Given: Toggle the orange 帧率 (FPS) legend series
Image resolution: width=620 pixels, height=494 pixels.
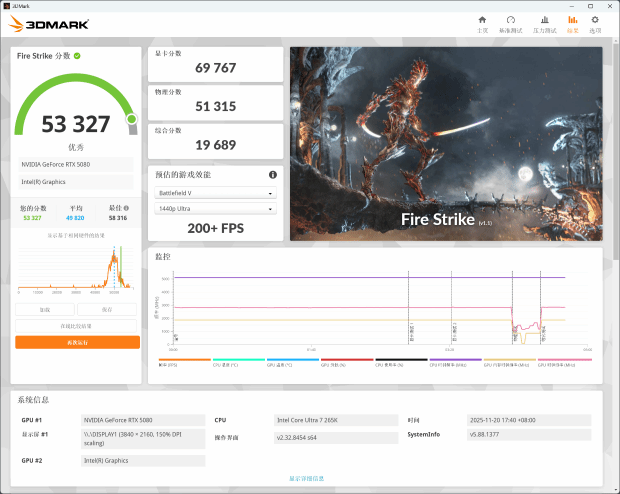Looking at the screenshot, I should [x=184, y=361].
